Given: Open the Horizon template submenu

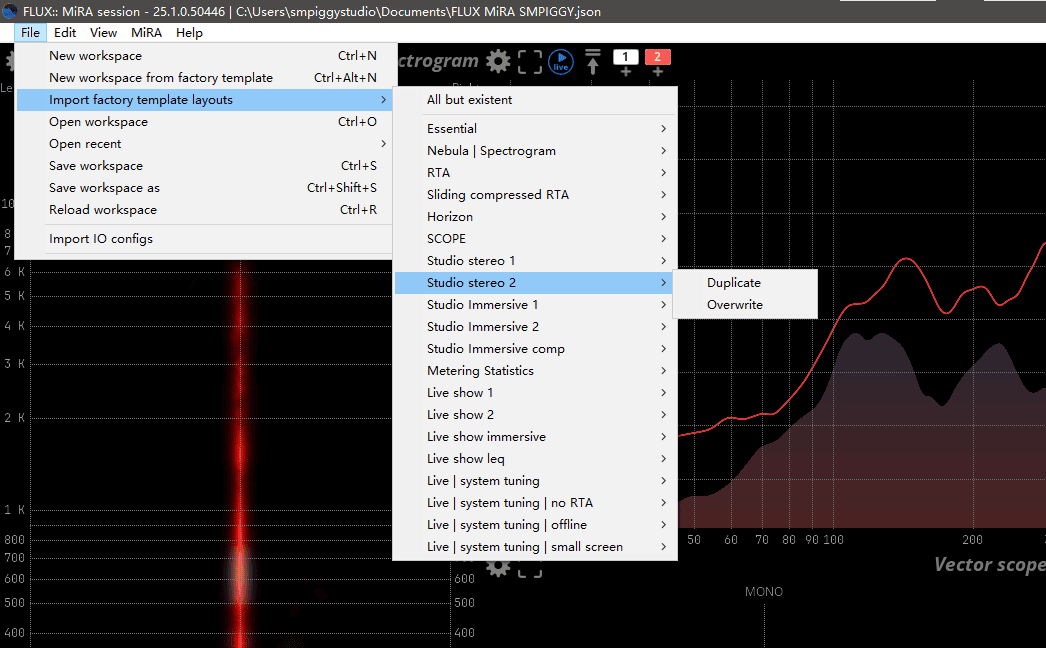Looking at the screenshot, I should pos(535,217).
